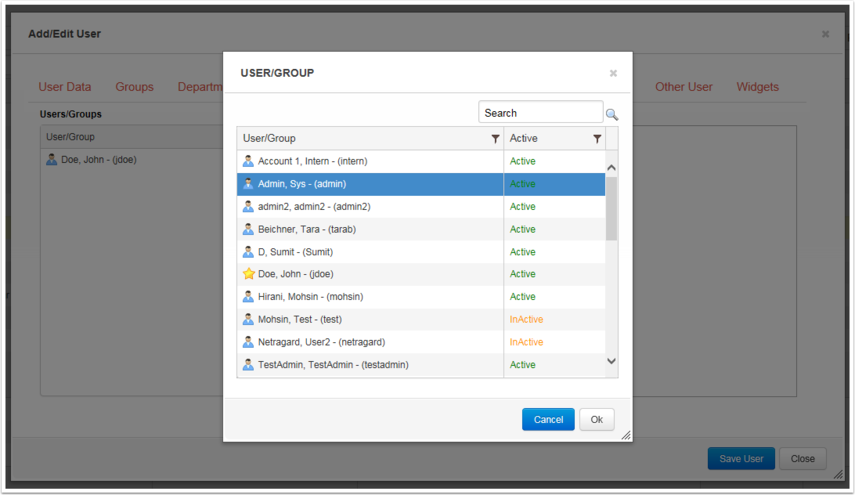Click user icon in background Users/Groups list

pyautogui.click(x=51, y=159)
